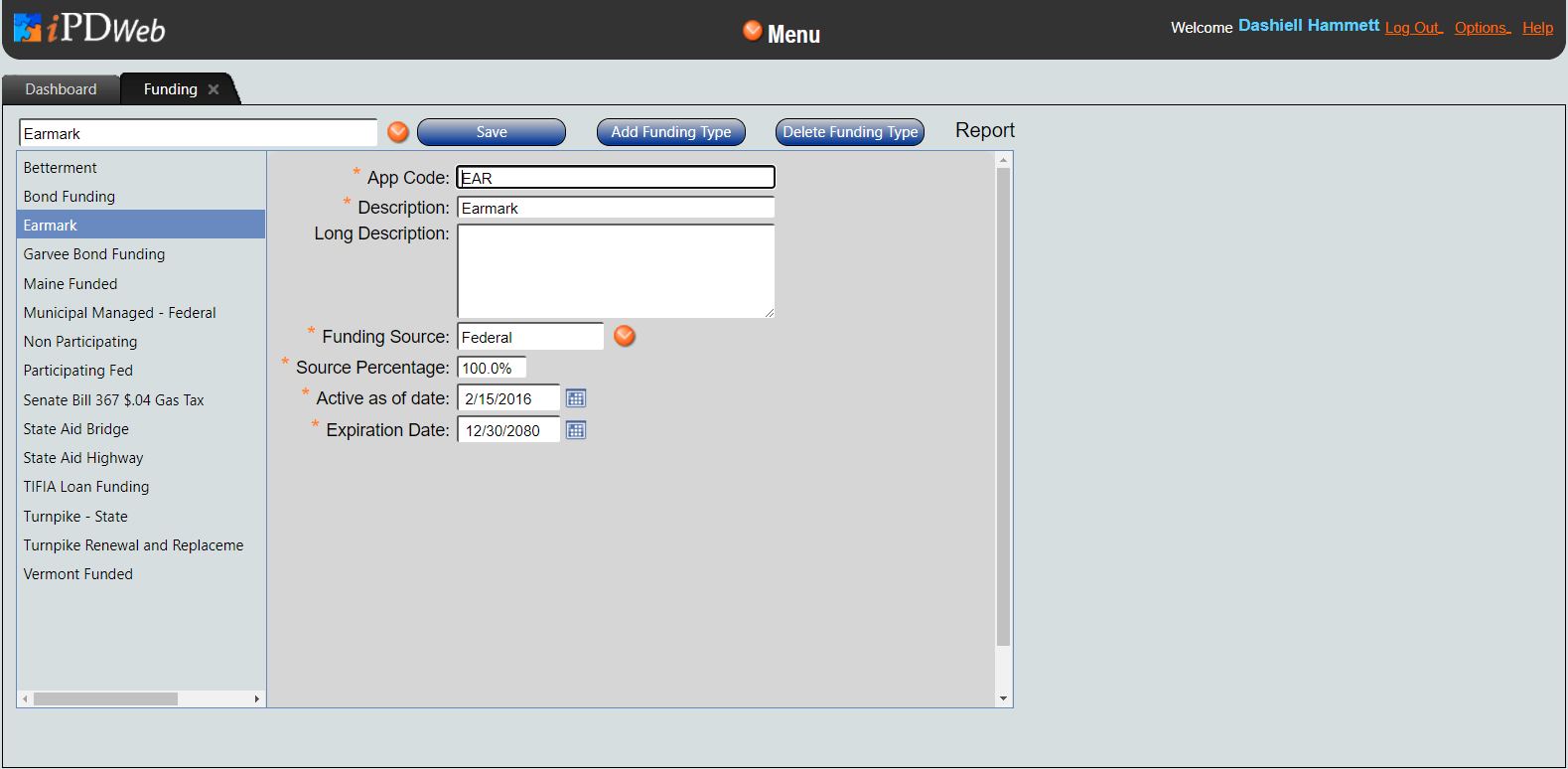Open calendar picker for Expiration Date
The image size is (1568, 769).
(576, 430)
